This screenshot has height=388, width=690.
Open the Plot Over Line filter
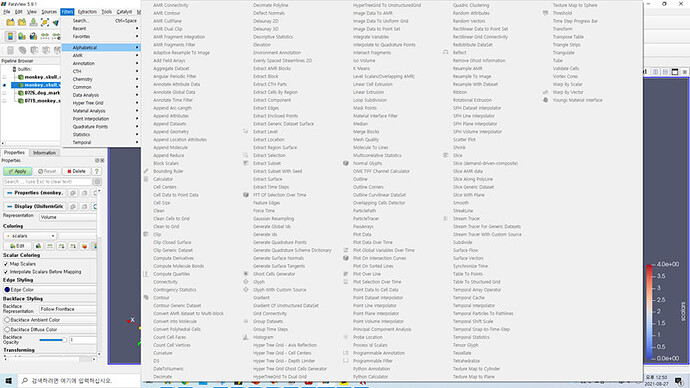367,274
